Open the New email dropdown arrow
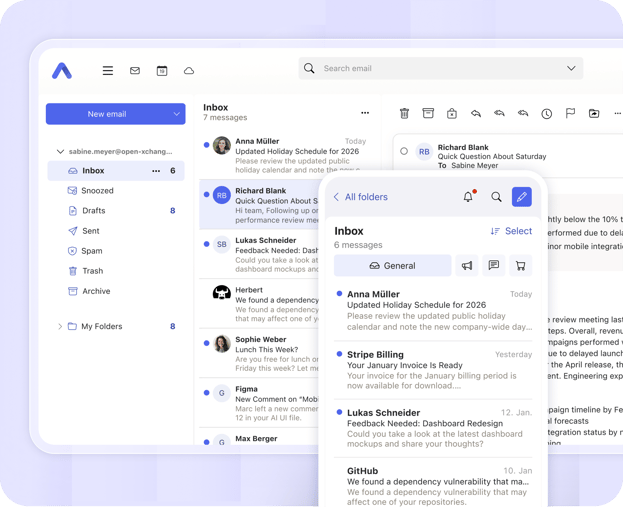Image resolution: width=623 pixels, height=507 pixels. pos(176,114)
